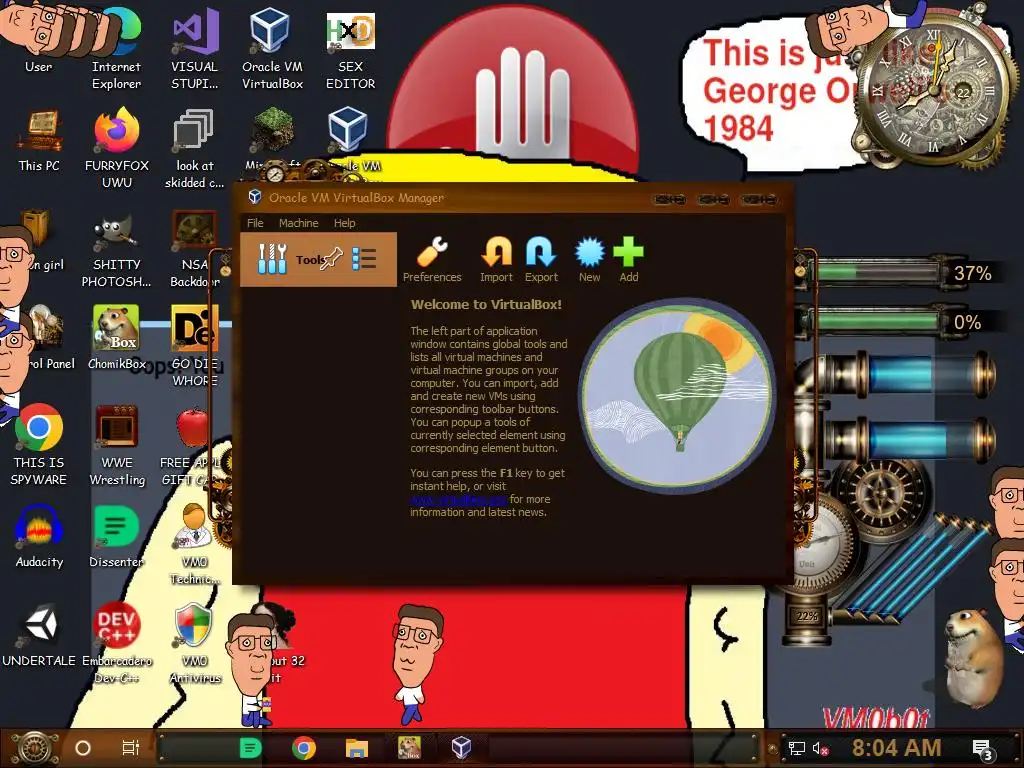This screenshot has width=1024, height=768.
Task: Pin the Tools pane with pushpin icon
Action: (332, 259)
